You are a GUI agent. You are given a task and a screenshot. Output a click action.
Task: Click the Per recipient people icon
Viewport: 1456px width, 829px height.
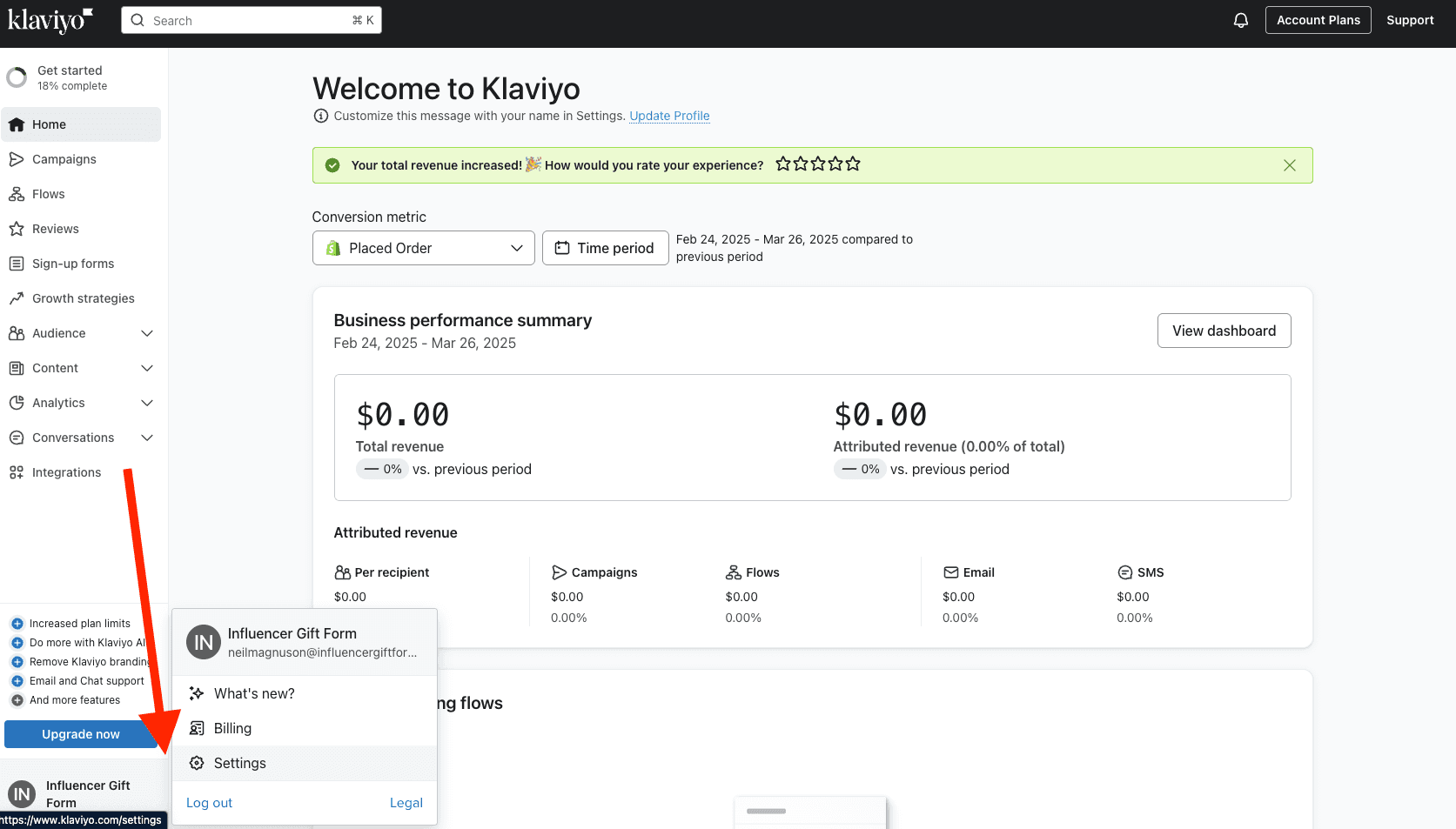342,572
